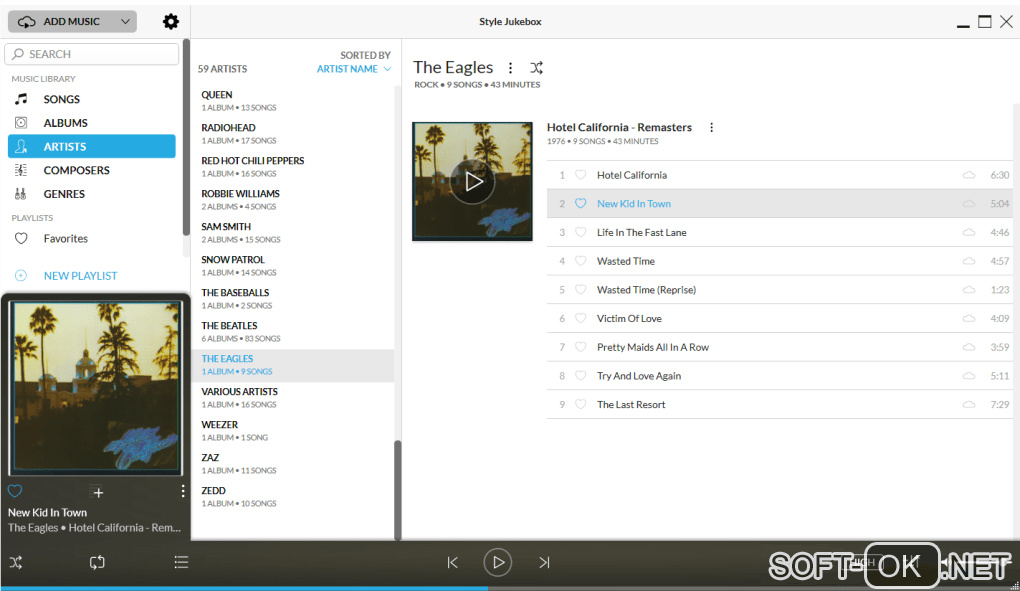The height and width of the screenshot is (591, 1020).
Task: Select the Sam Smith artist
Action: 293,233
